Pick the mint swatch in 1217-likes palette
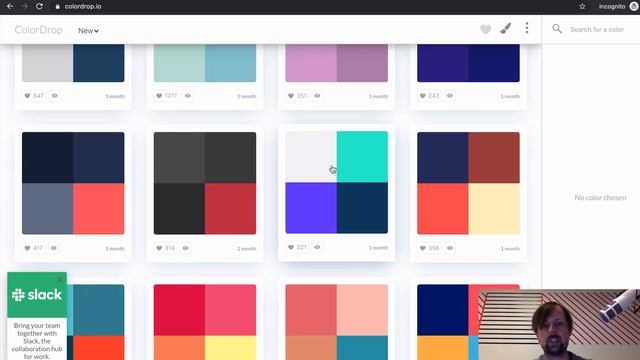Viewport: 640px width, 360px height. coord(179,63)
